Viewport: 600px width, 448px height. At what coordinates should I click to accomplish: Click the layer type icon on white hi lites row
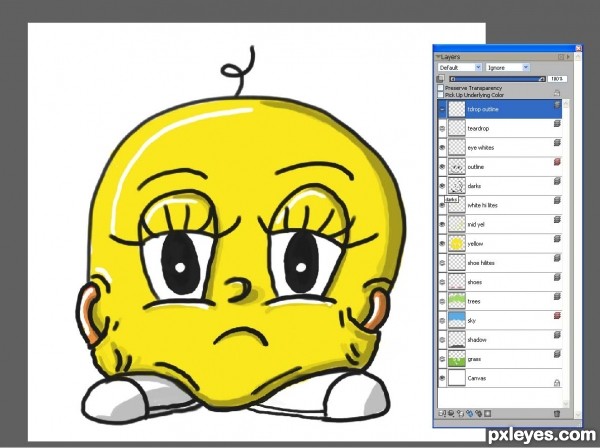click(x=557, y=200)
